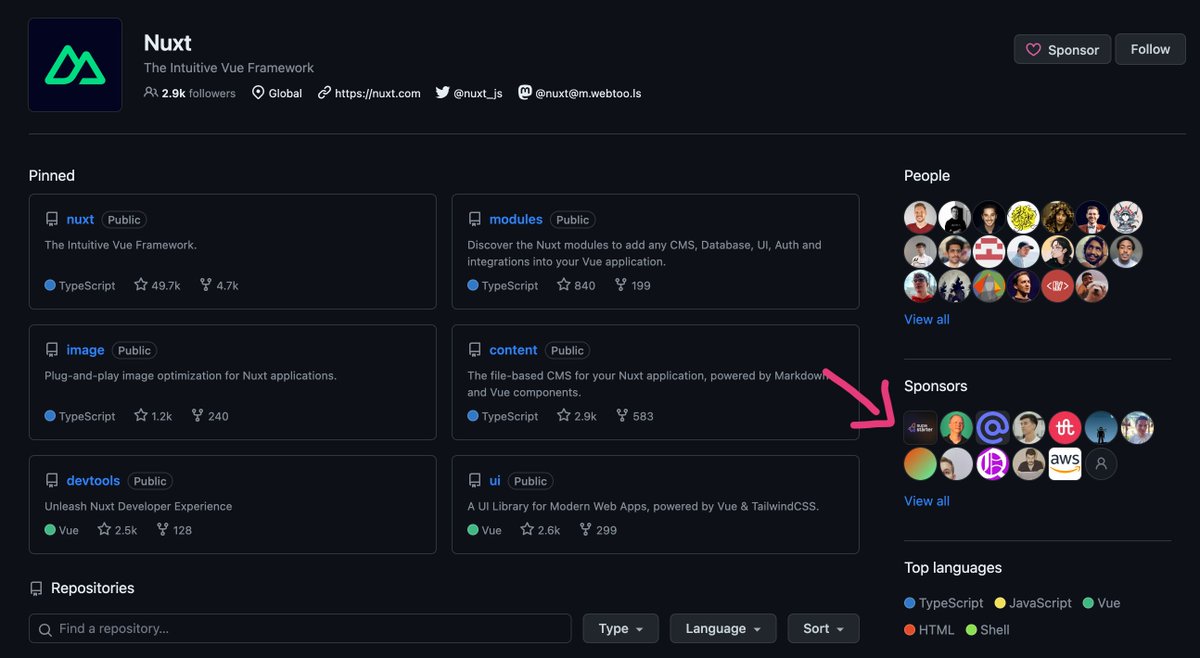Click the Pinned section heading
Screen dimensions: 1200x658
pyautogui.click(x=52, y=175)
